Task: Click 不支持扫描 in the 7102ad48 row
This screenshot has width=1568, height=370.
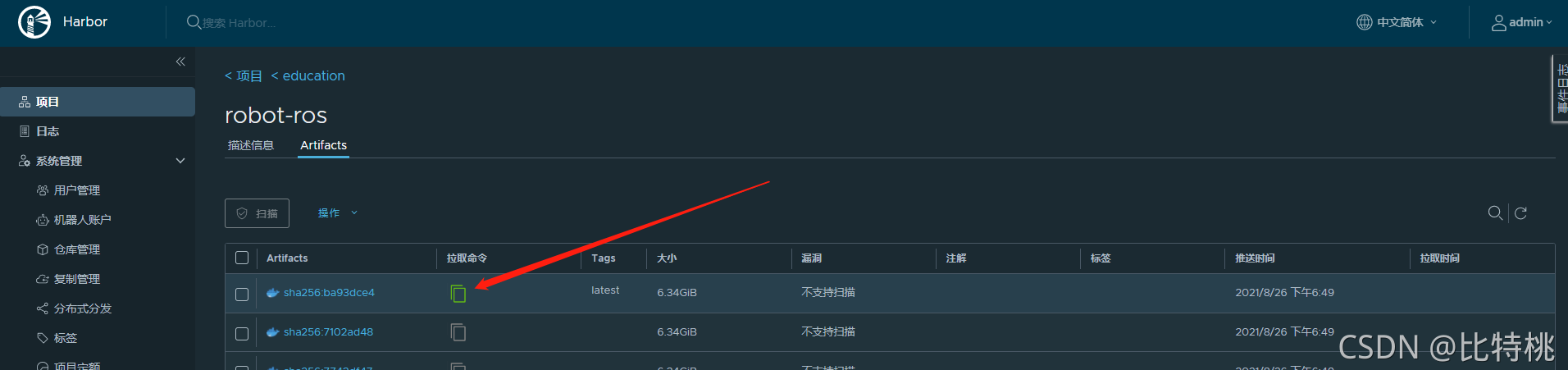Action: tap(828, 332)
